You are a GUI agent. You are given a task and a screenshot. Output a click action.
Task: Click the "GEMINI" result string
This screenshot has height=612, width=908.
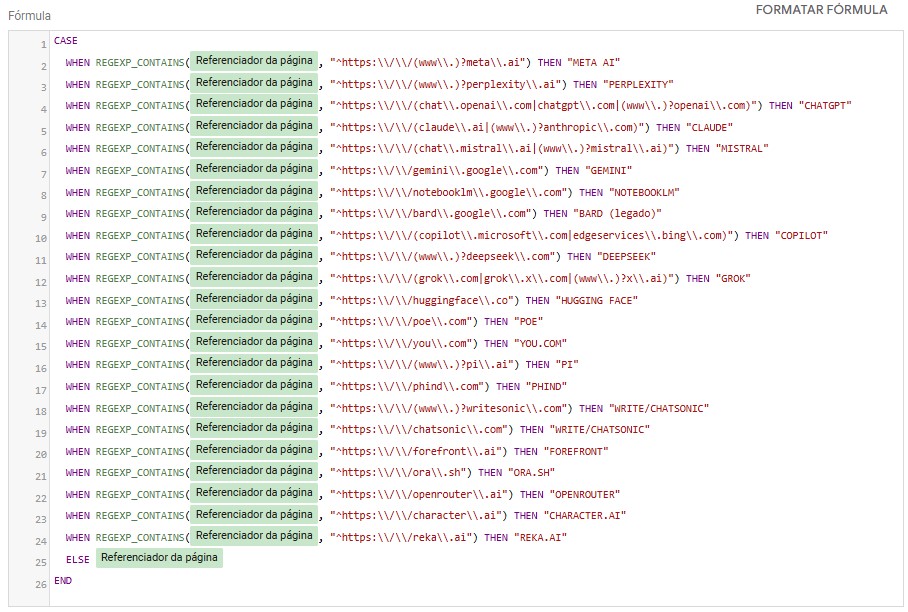point(609,171)
